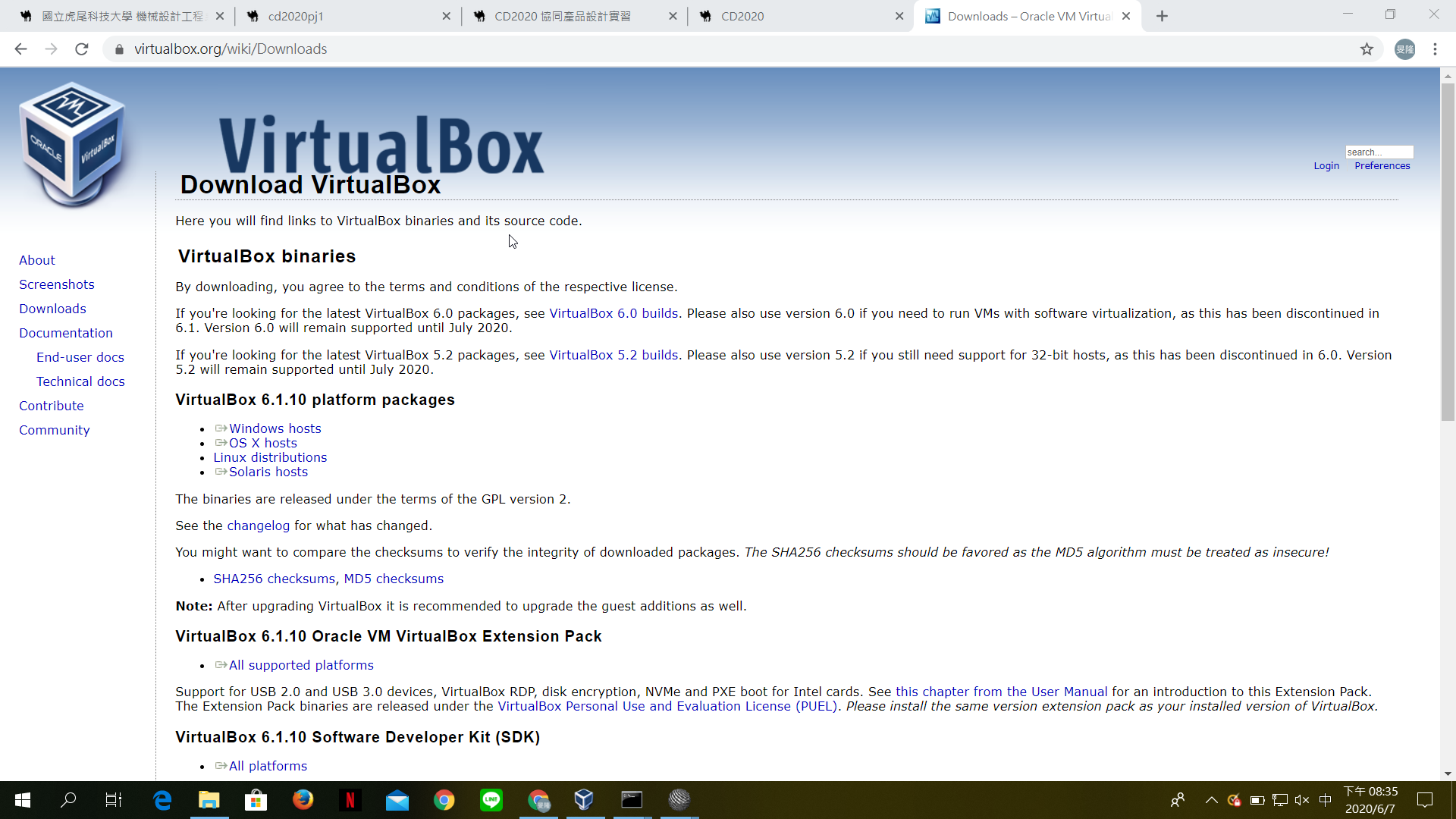Screen dimensions: 1456x819
Task: Open the Chrome profile avatar
Action: click(1404, 49)
